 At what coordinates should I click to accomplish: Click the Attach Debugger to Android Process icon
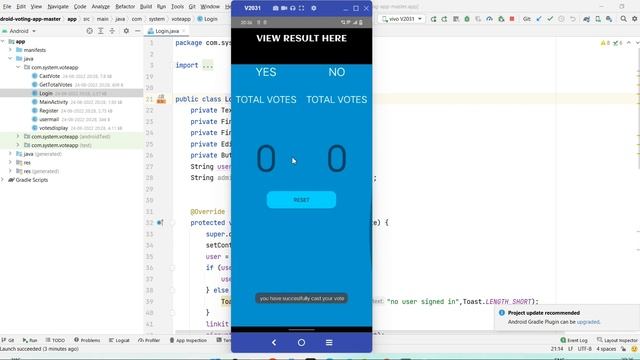pyautogui.click(x=501, y=19)
